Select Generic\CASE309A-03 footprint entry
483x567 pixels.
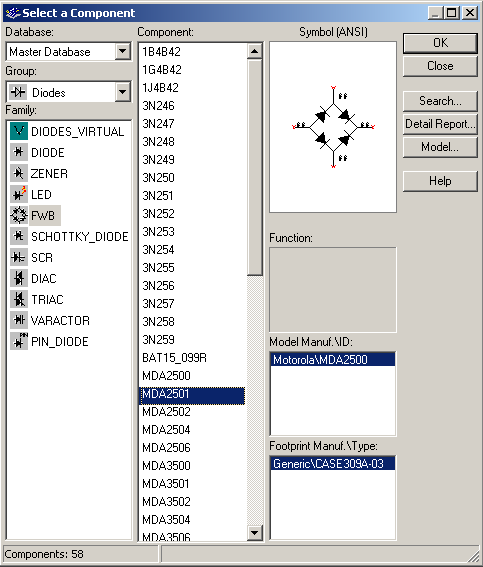333,464
